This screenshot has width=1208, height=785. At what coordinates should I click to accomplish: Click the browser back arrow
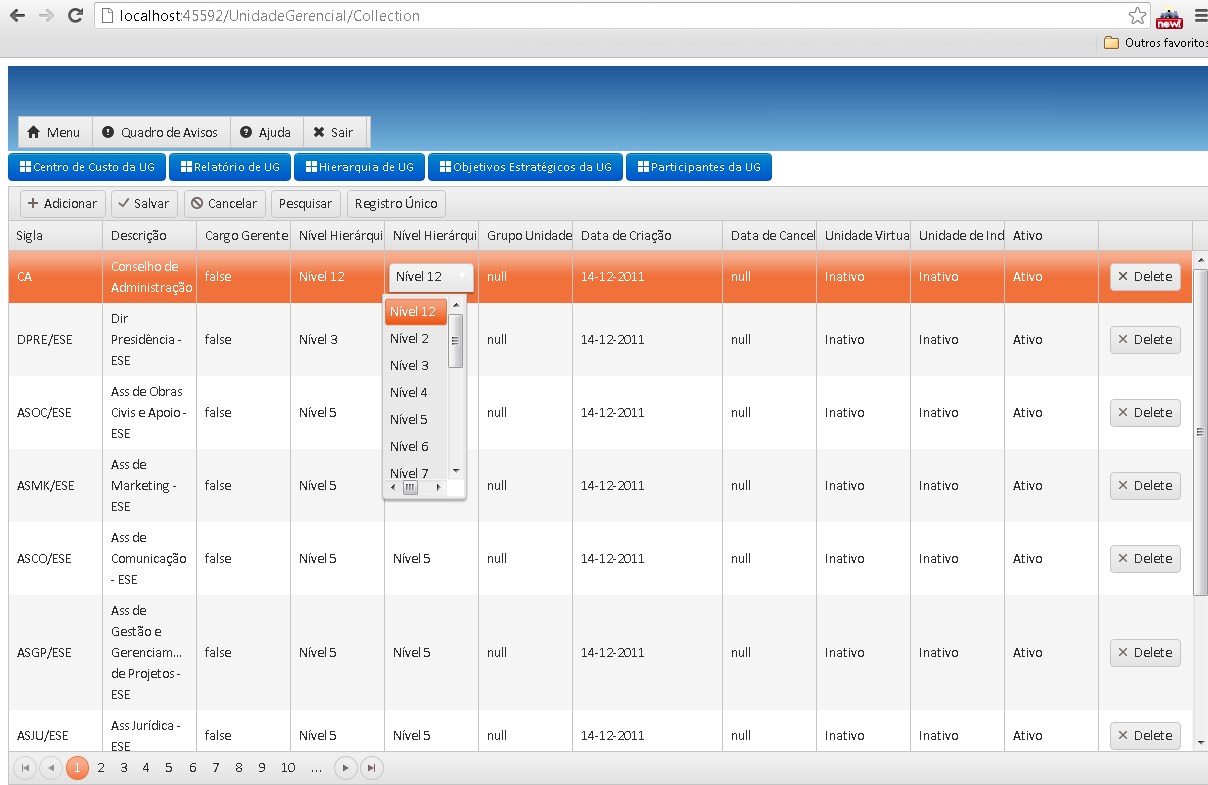(x=17, y=16)
